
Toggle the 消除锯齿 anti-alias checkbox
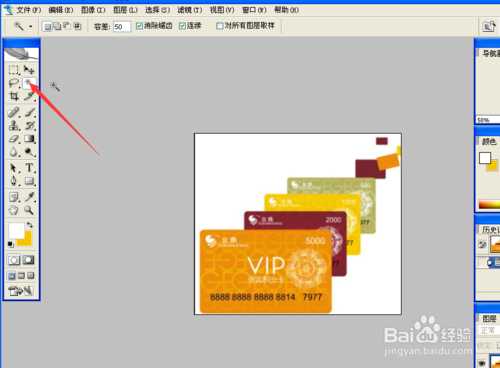click(x=140, y=26)
